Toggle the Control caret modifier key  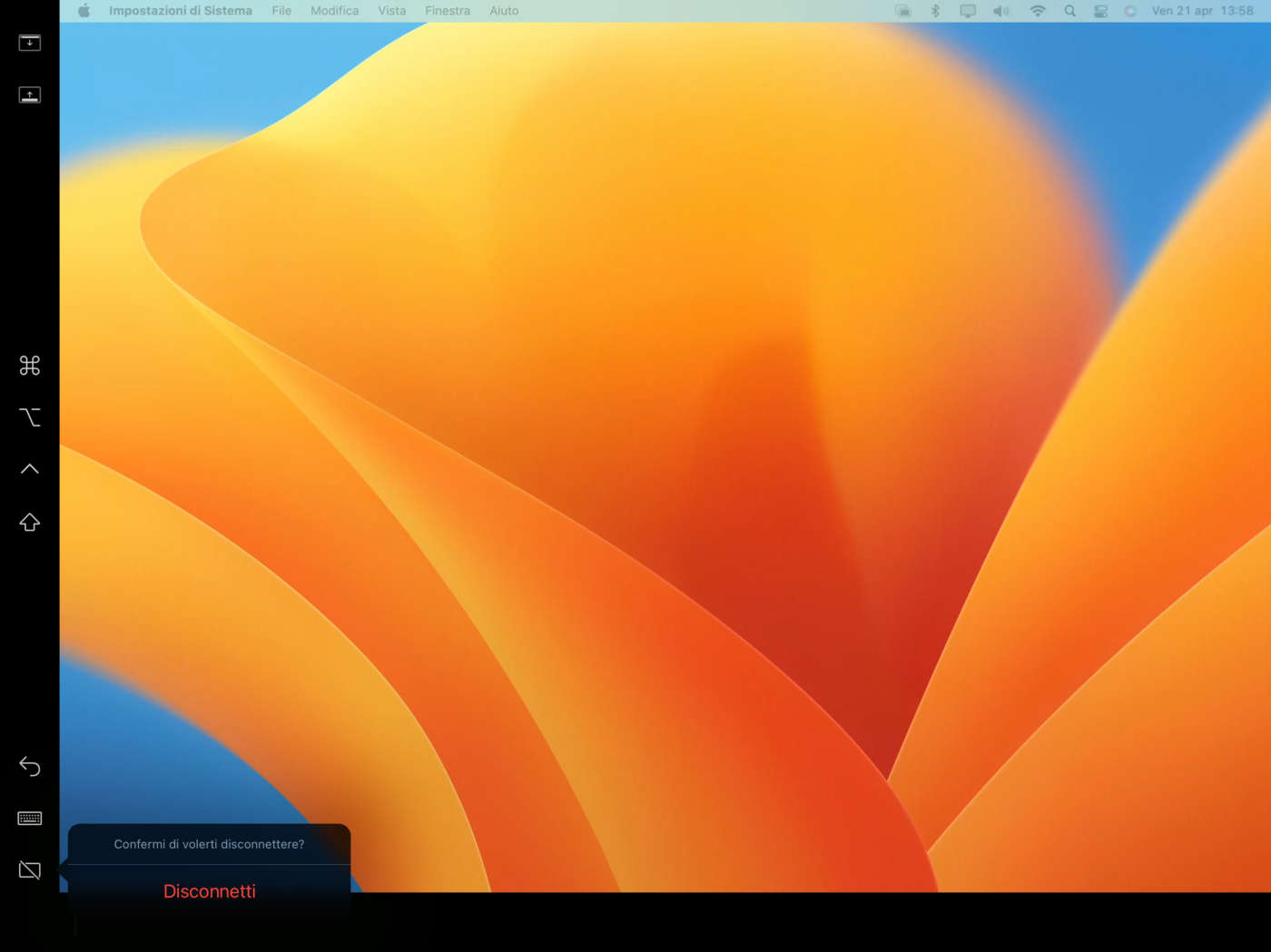[x=29, y=469]
